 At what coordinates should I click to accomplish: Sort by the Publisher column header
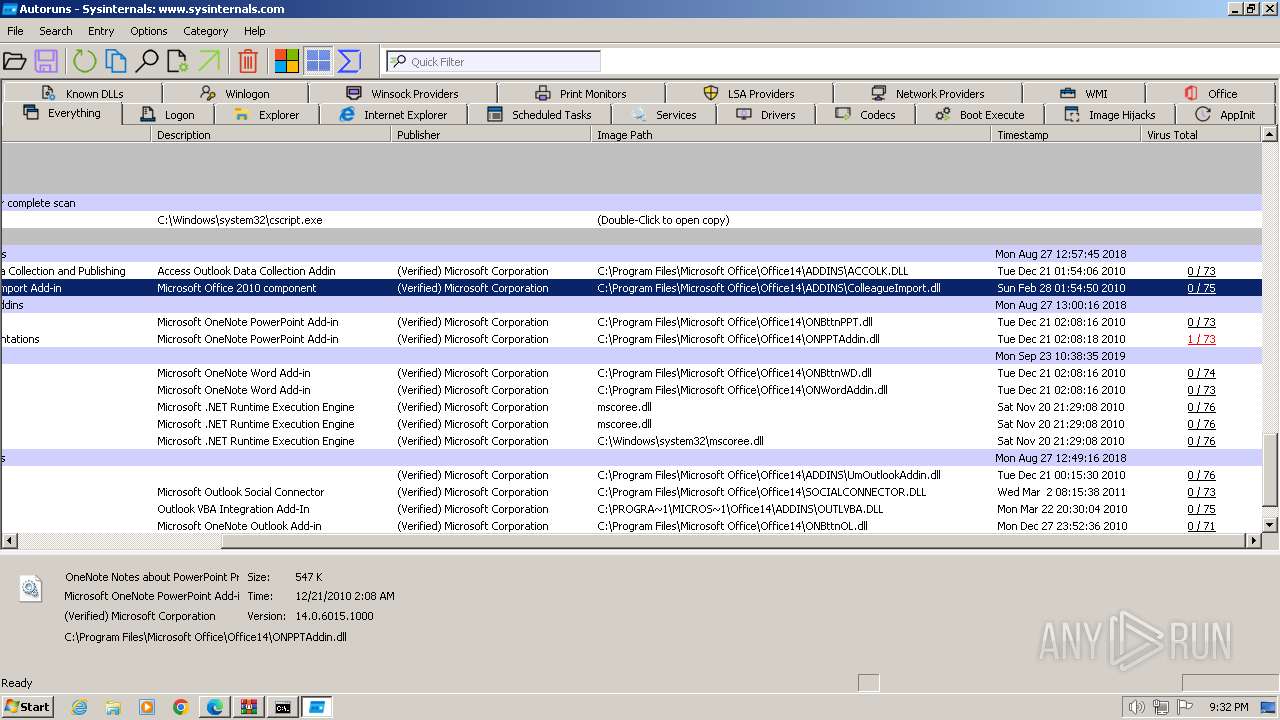[x=491, y=135]
